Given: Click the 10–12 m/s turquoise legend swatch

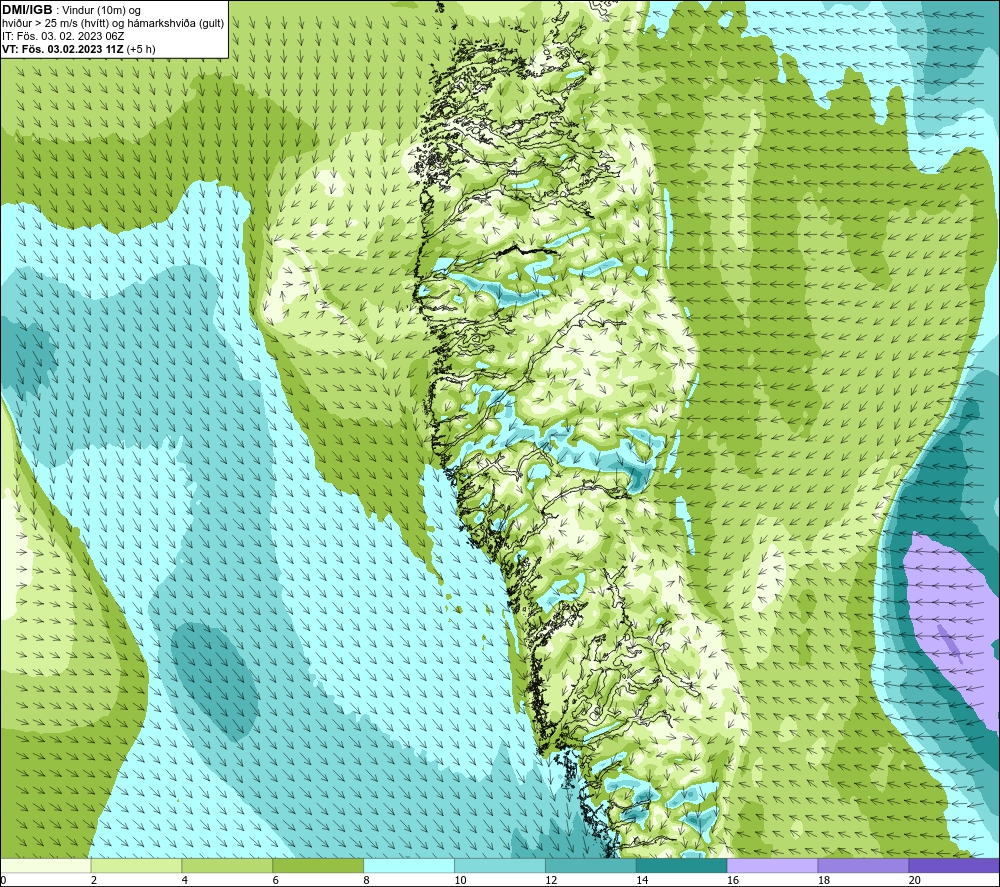Looking at the screenshot, I should (500, 865).
